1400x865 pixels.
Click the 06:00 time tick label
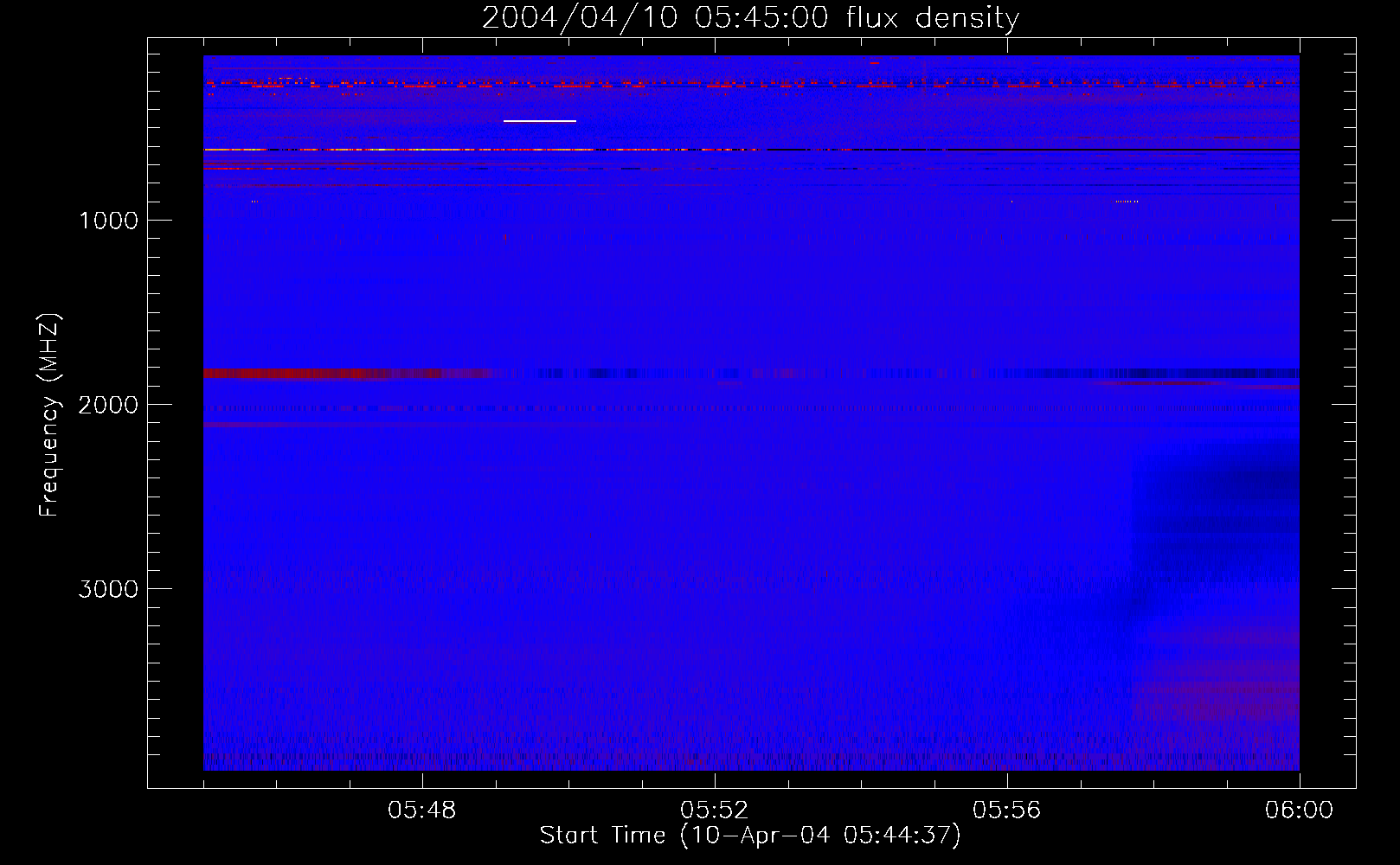pos(1299,811)
